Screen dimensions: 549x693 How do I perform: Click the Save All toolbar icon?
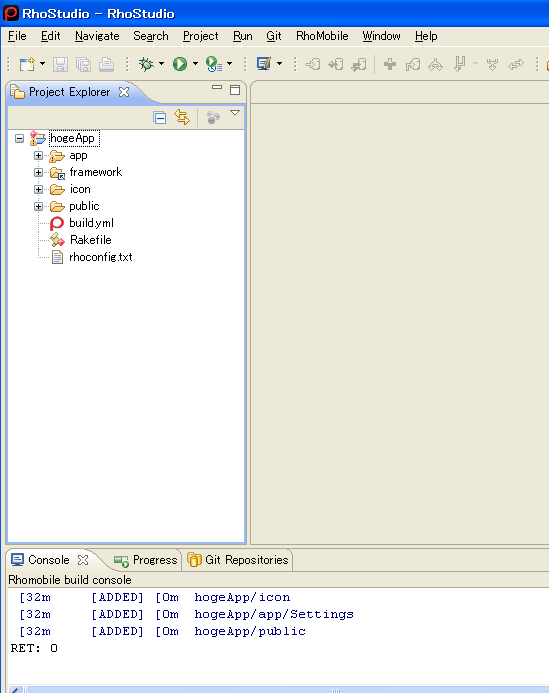(83, 65)
